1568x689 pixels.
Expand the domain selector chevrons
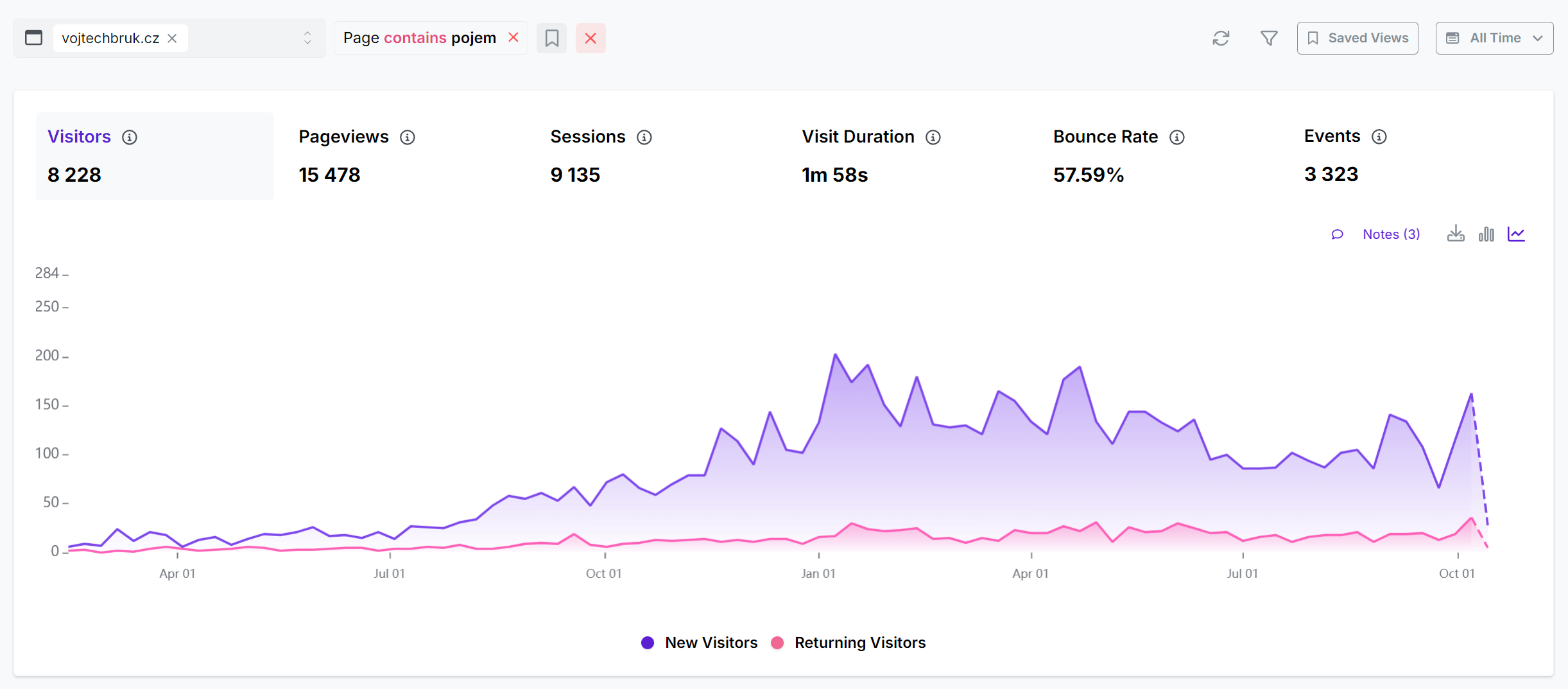307,38
